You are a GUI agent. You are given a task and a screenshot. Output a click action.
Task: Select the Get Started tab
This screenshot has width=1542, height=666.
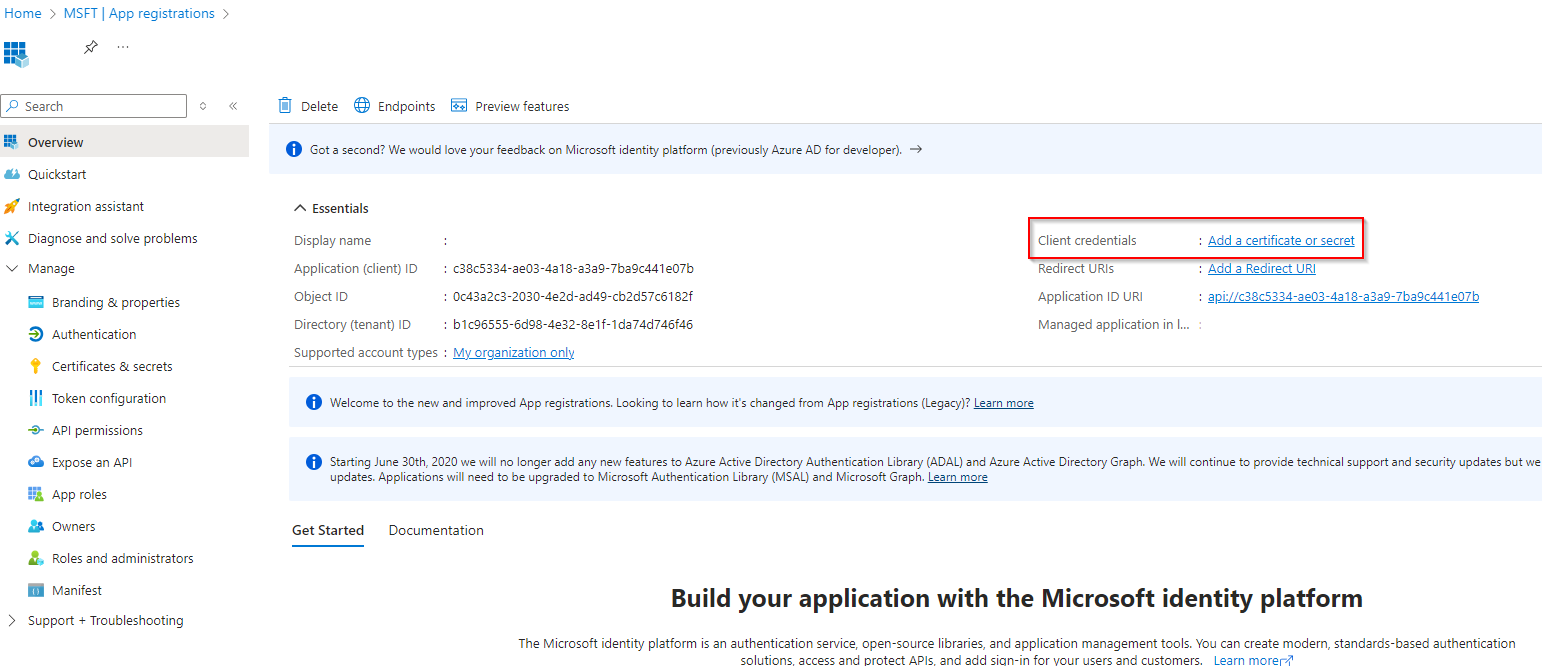pos(328,530)
